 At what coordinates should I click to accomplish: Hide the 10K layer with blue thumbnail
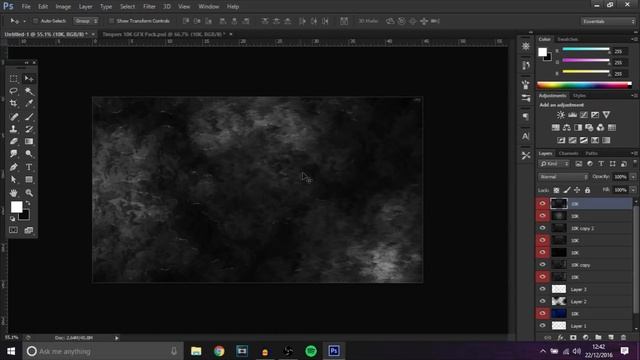point(542,313)
